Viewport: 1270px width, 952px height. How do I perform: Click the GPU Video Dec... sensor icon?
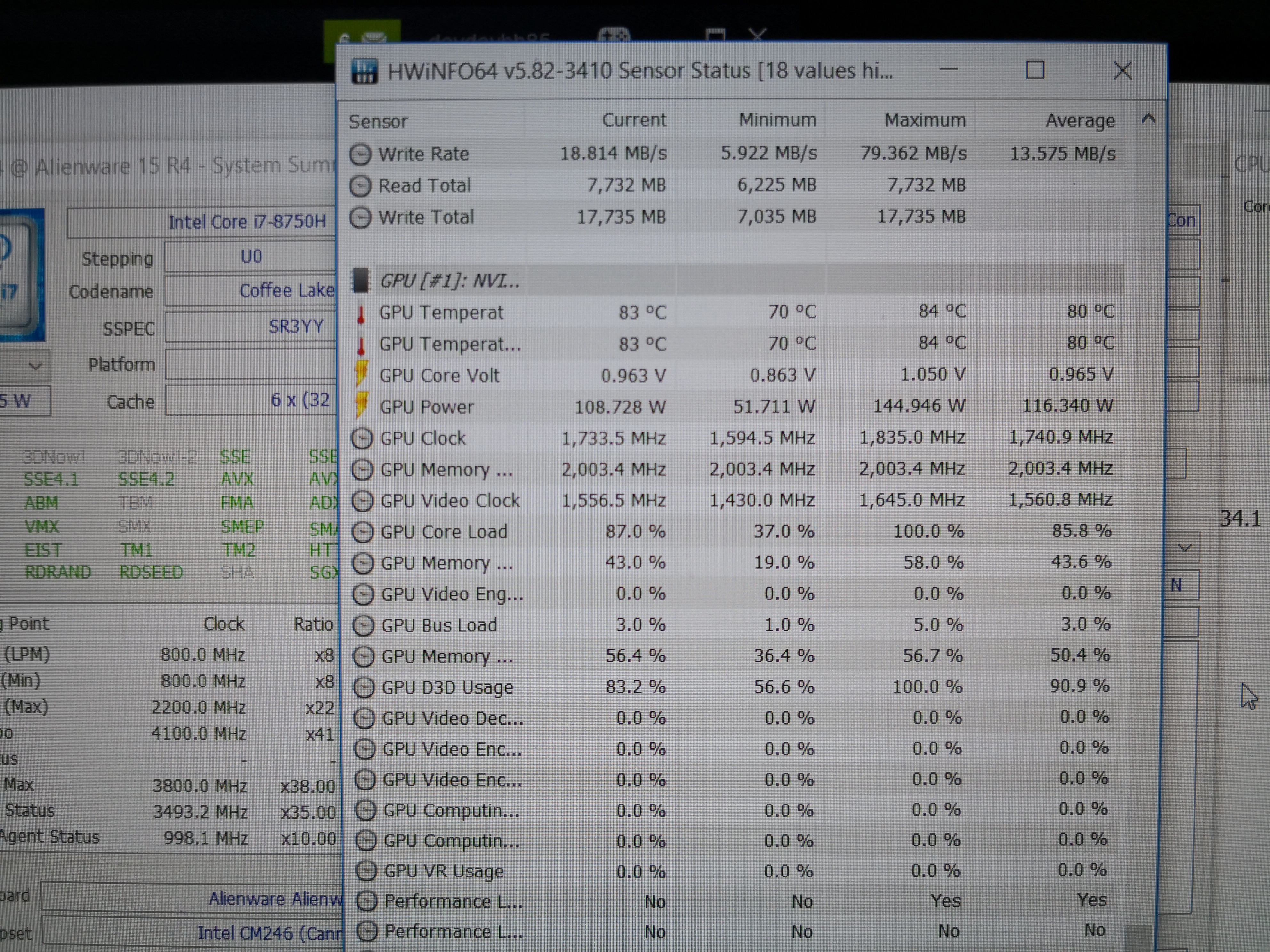(364, 718)
